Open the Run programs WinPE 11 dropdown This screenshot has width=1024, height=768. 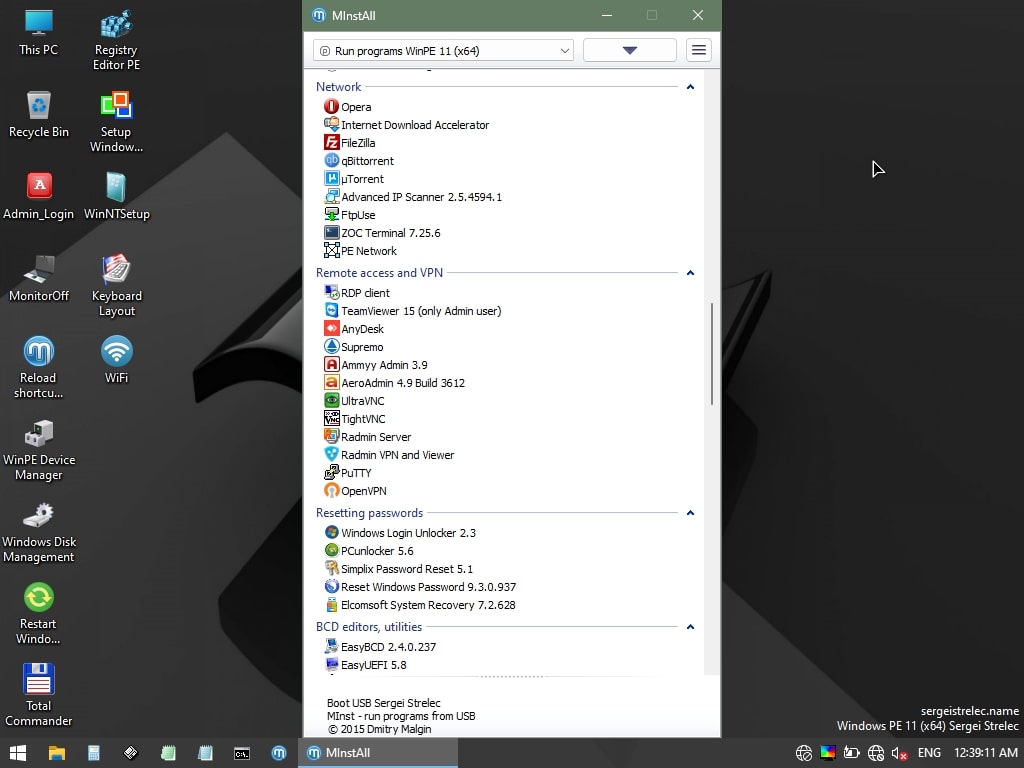pos(443,50)
